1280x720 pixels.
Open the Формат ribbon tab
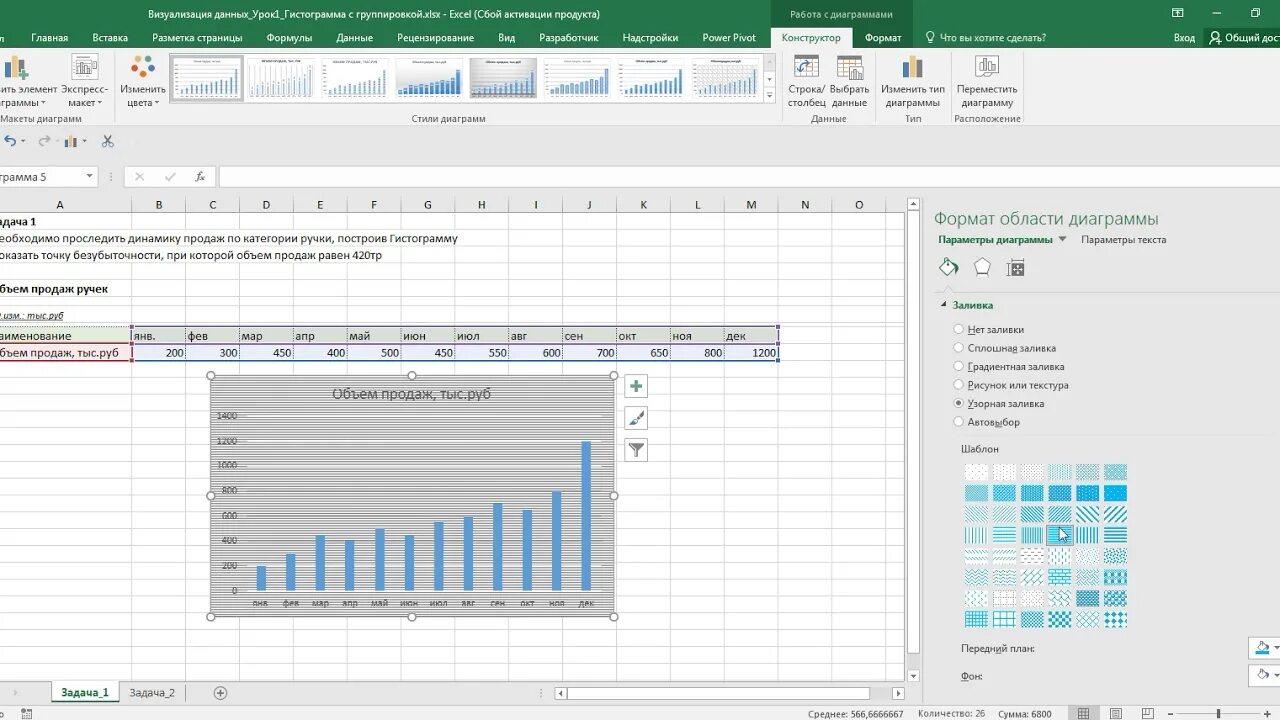883,38
